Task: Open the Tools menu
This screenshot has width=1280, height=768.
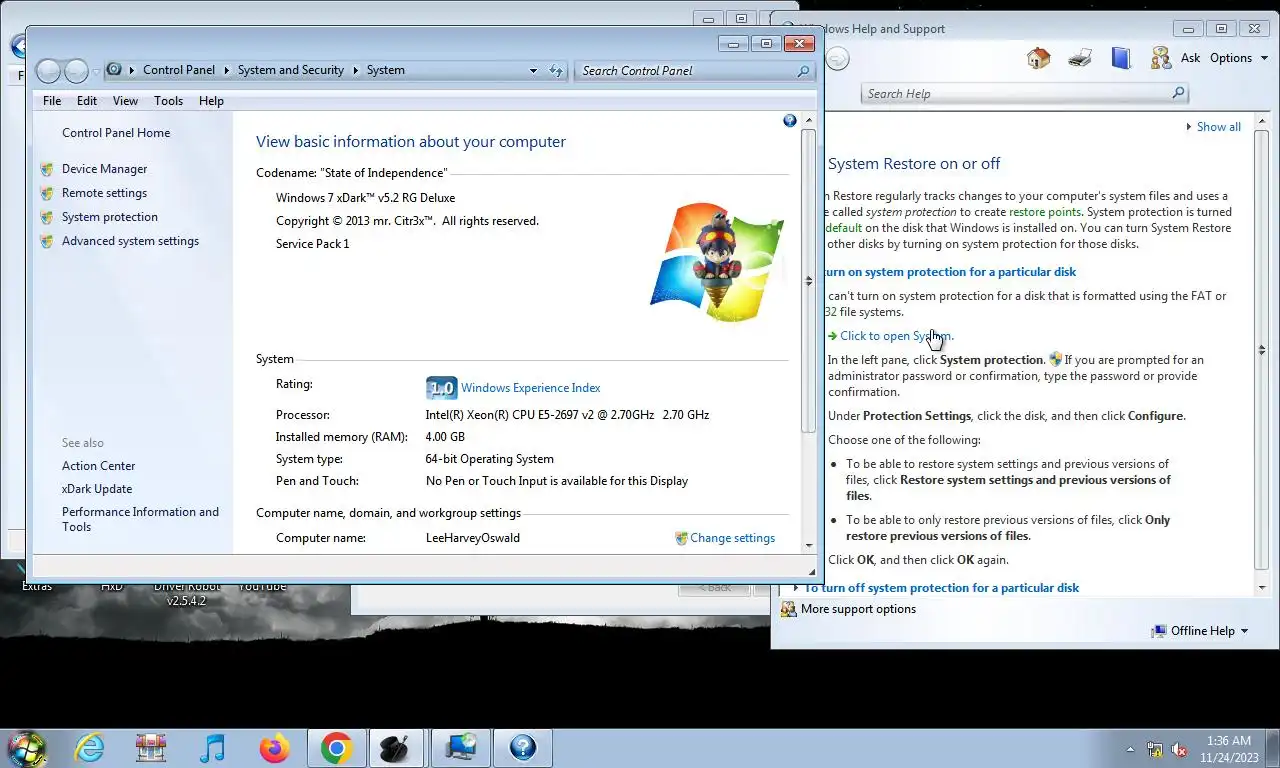Action: [168, 101]
